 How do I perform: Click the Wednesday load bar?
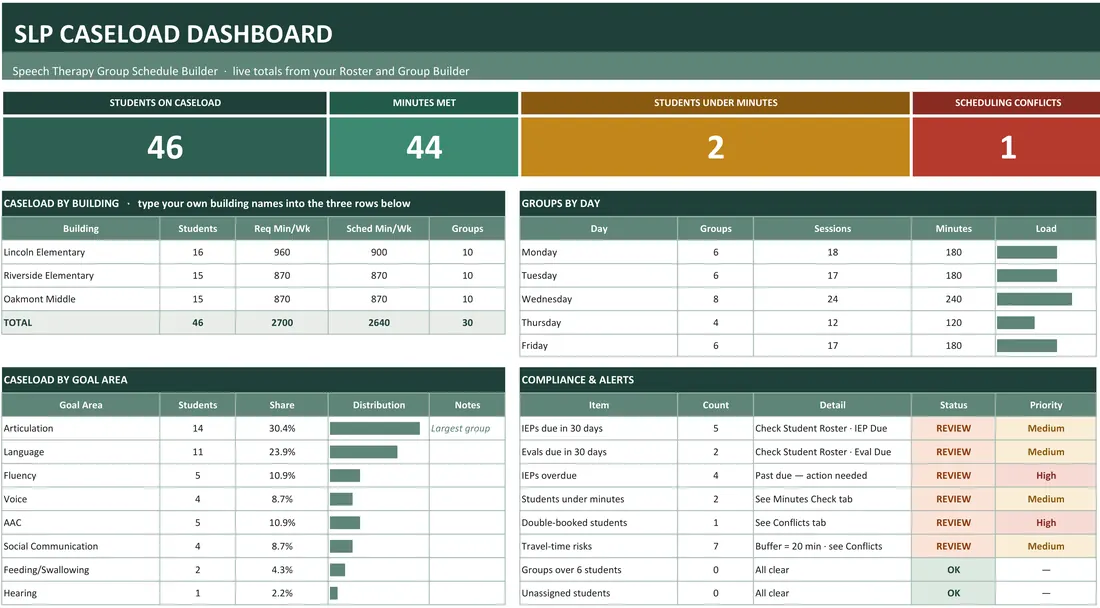(x=1034, y=299)
